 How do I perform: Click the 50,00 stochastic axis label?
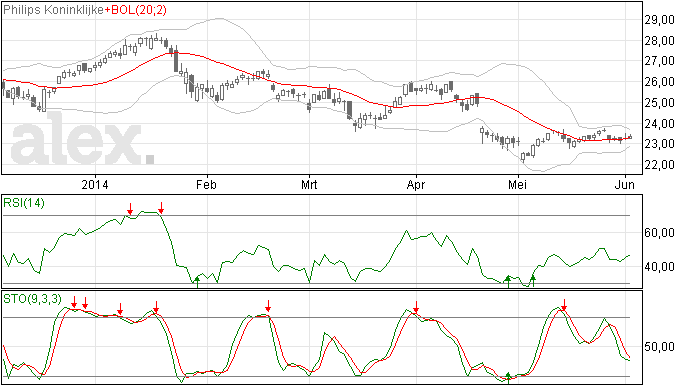pyautogui.click(x=659, y=347)
